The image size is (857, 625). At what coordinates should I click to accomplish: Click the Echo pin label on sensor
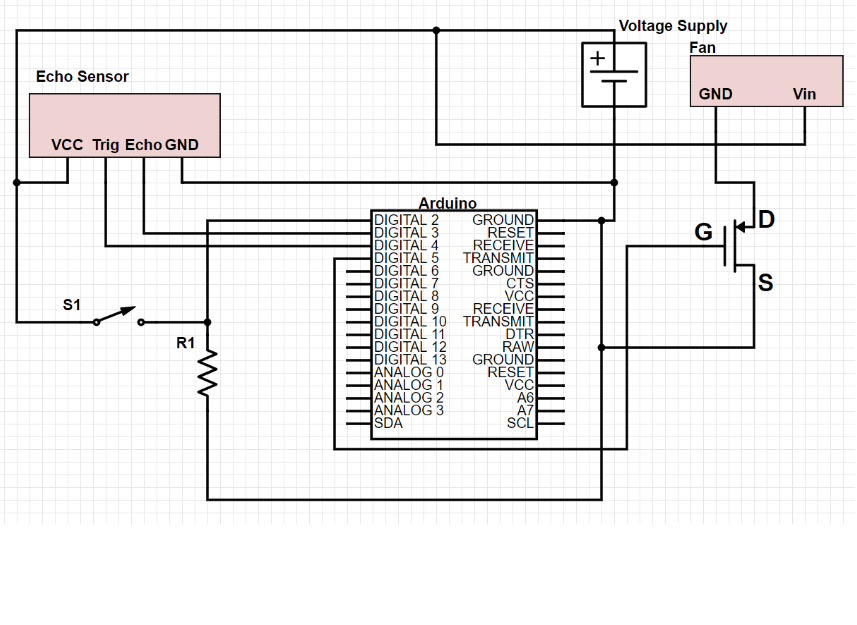(x=143, y=145)
